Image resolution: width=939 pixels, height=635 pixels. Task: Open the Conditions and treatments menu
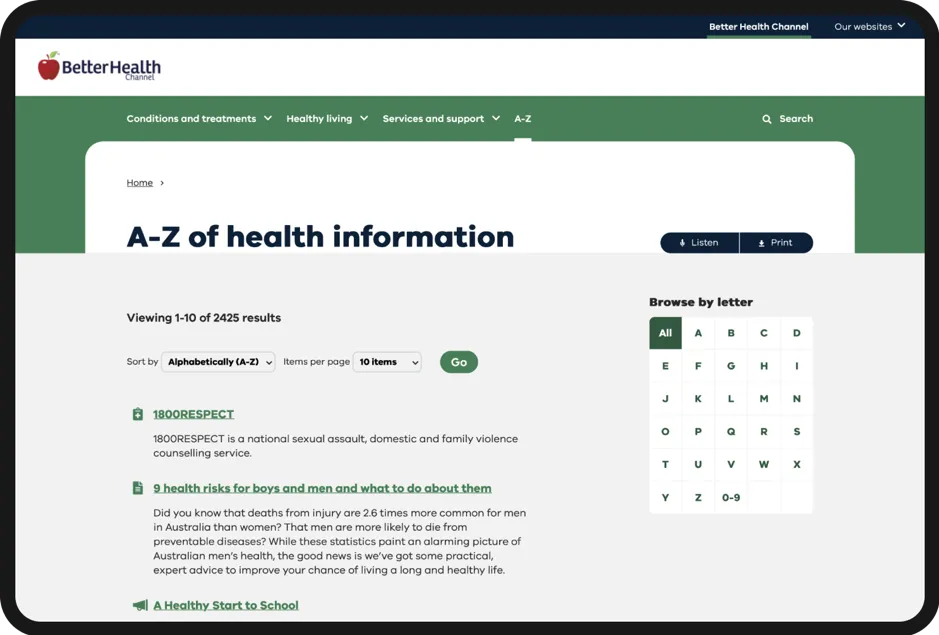click(190, 118)
